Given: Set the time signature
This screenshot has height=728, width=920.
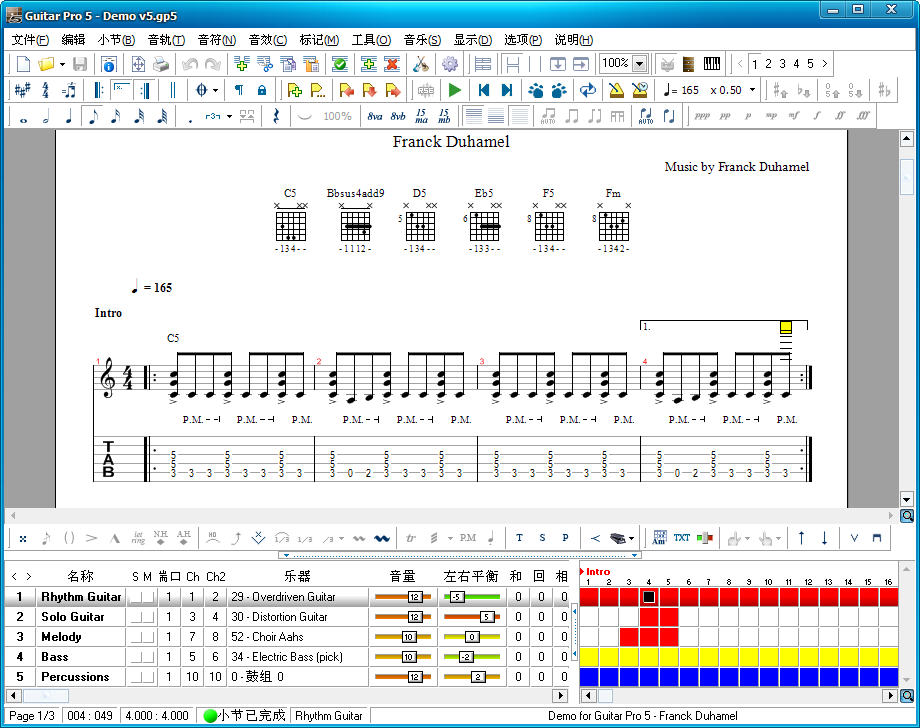Looking at the screenshot, I should [x=46, y=90].
